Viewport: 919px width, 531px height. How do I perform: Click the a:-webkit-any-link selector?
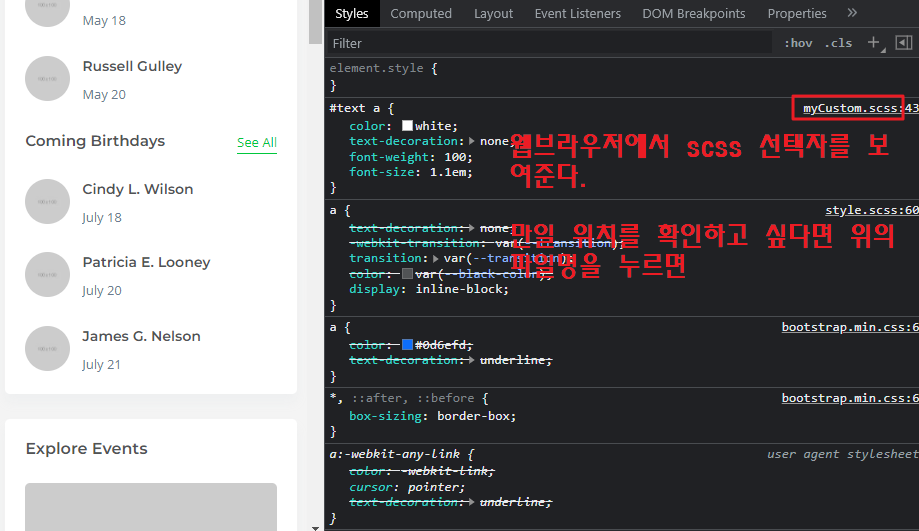394,454
